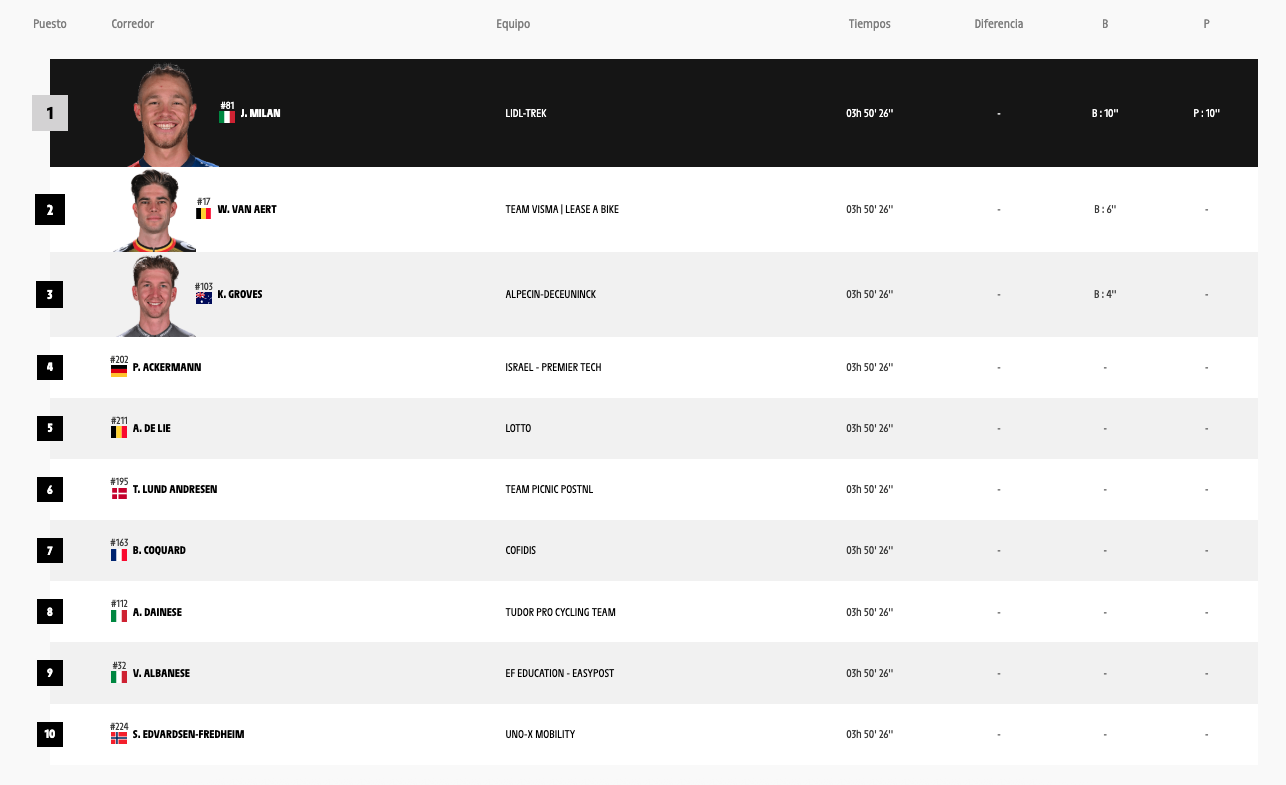
Task: Click the Uno-X Mobility team name
Action: pyautogui.click(x=540, y=735)
